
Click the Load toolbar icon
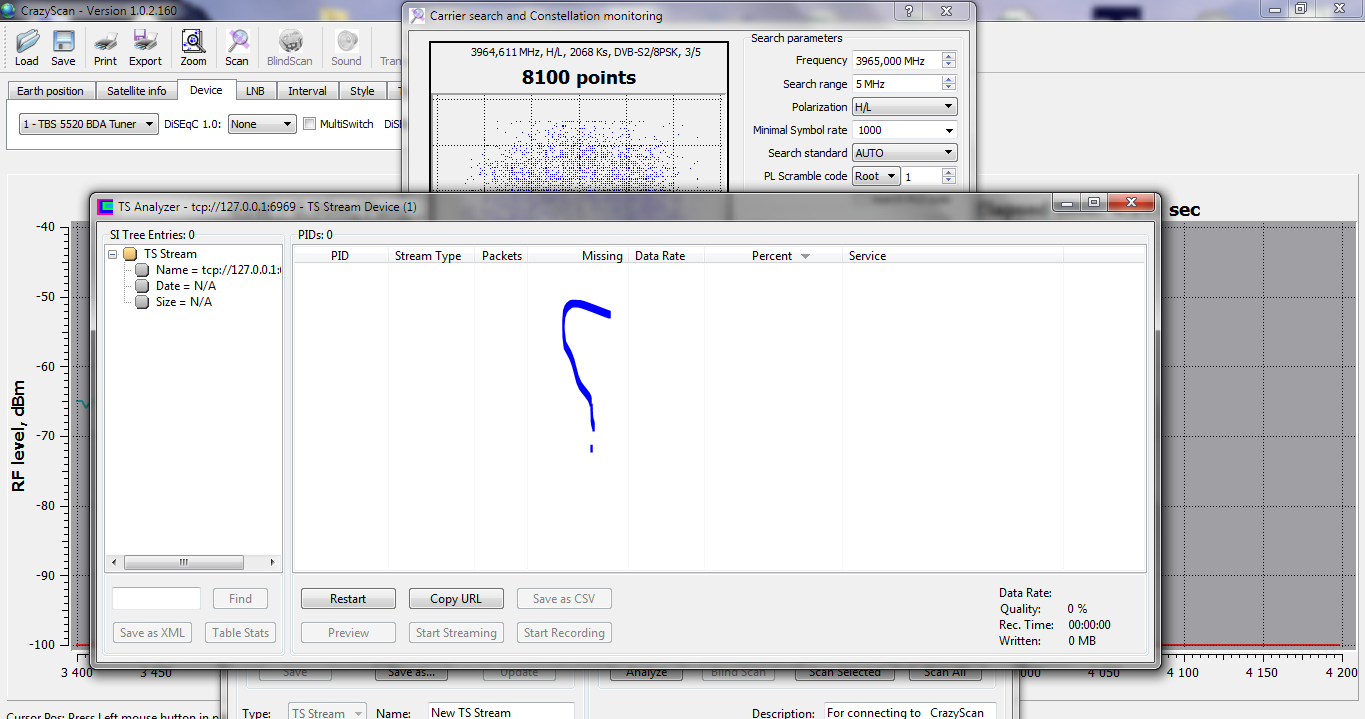(x=27, y=42)
